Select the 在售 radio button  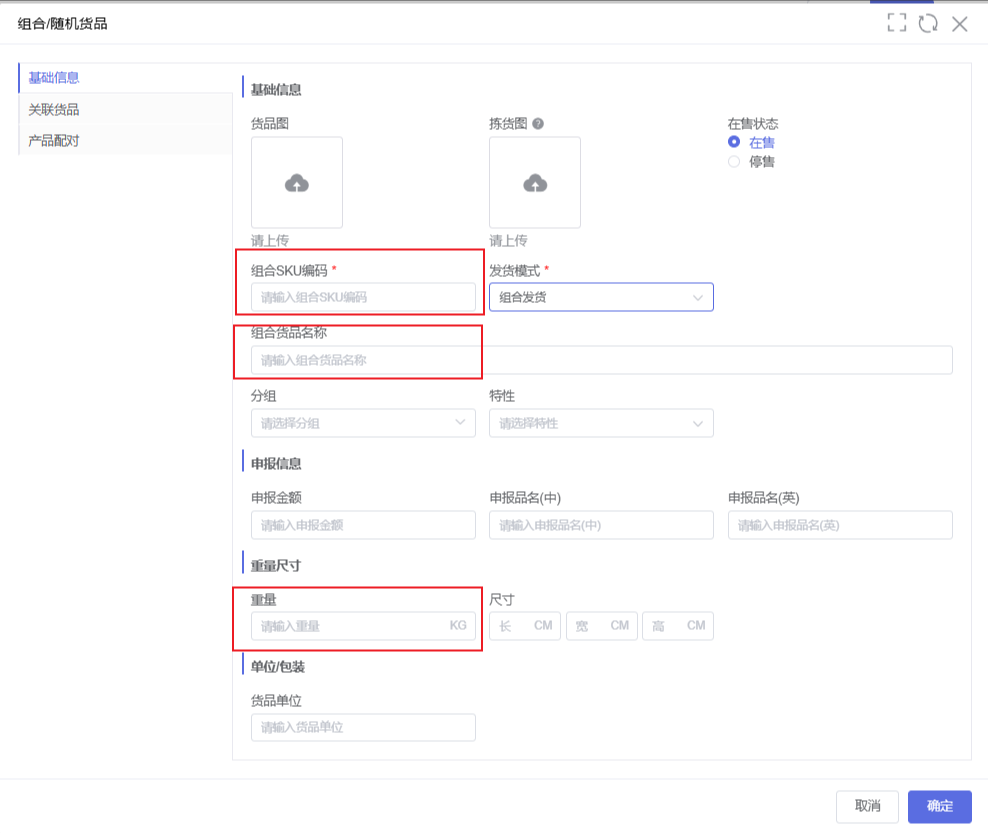point(733,142)
